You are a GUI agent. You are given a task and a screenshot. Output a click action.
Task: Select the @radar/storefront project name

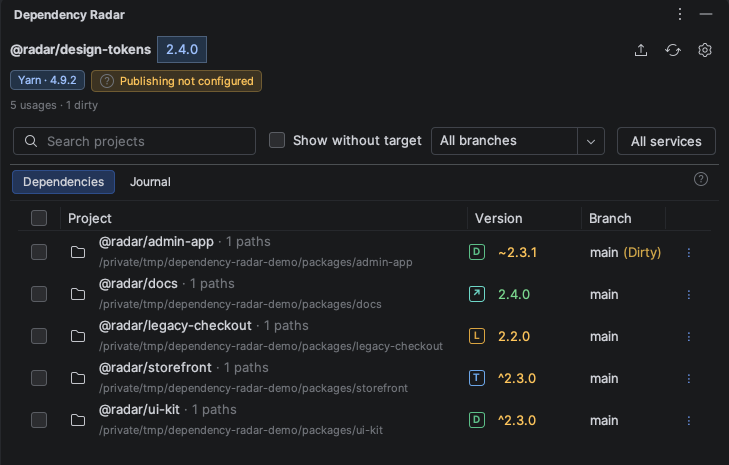point(155,367)
